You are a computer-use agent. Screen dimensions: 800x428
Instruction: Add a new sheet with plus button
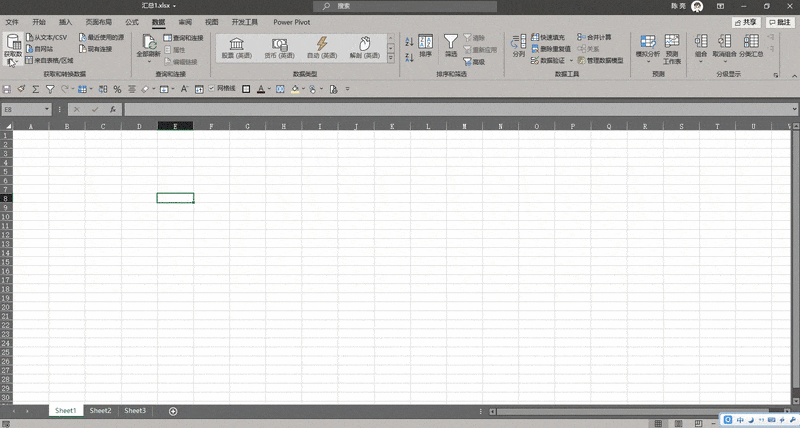tap(173, 411)
